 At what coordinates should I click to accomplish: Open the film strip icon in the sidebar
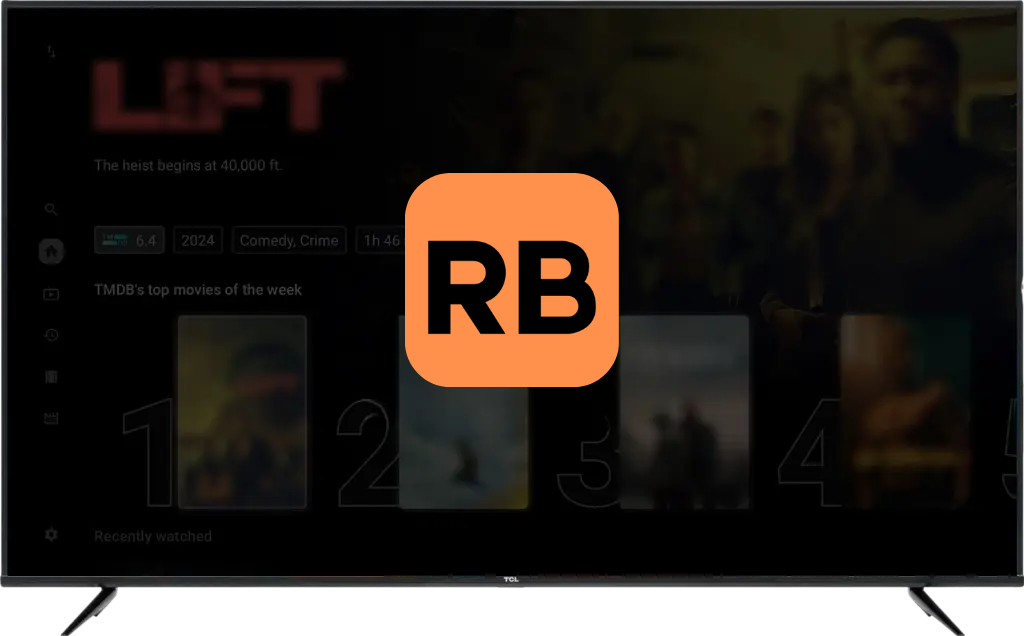[x=51, y=377]
